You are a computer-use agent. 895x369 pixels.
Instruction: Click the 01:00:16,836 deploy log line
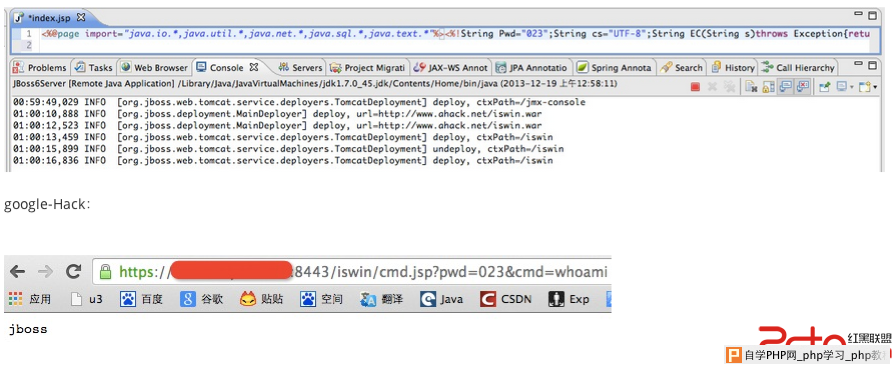pos(283,161)
